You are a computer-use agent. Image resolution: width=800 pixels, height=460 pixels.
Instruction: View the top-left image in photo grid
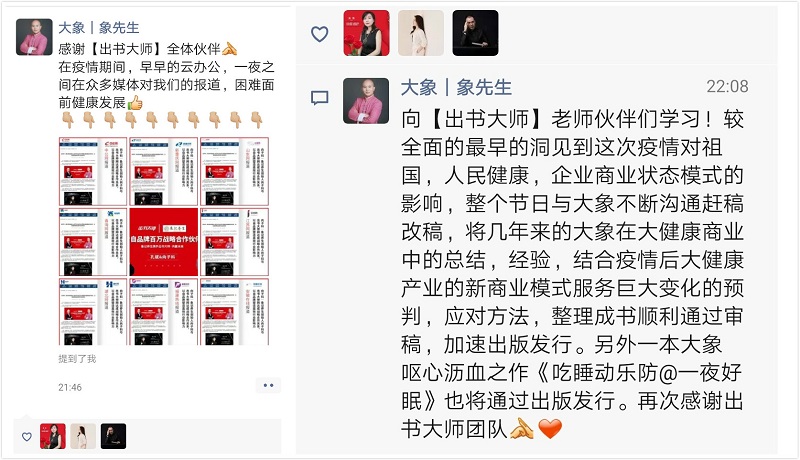coord(93,171)
